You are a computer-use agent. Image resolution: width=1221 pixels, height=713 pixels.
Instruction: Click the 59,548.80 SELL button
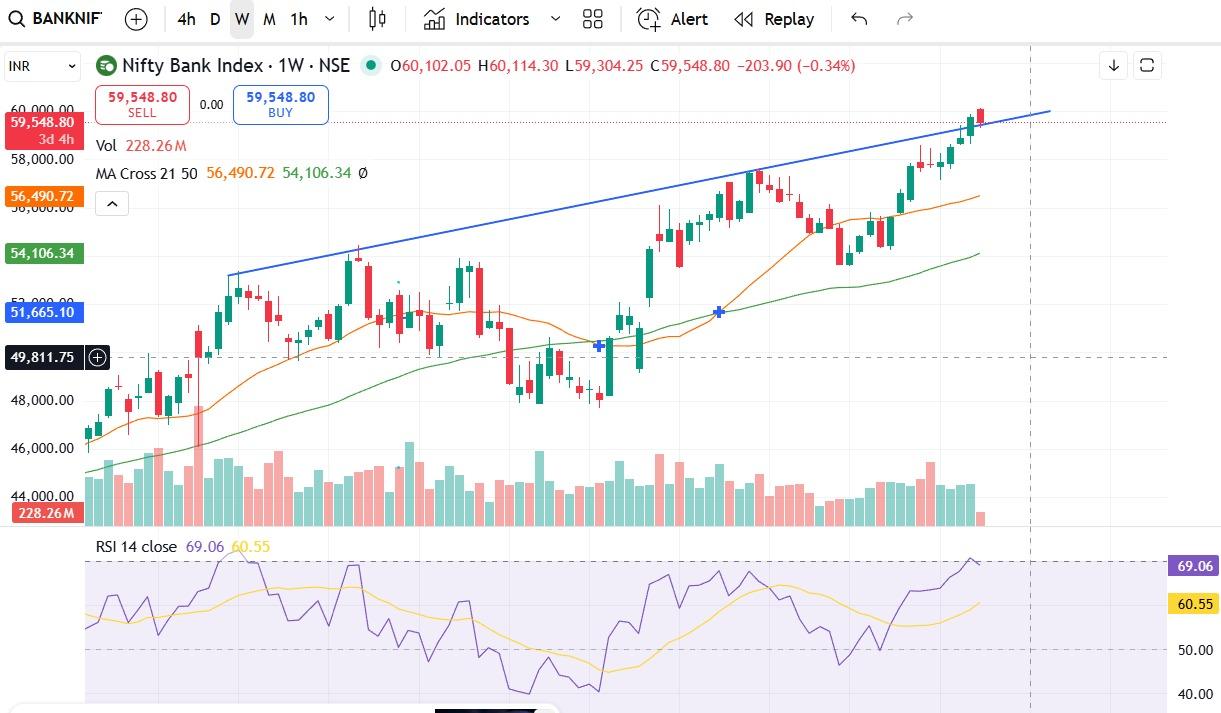coord(142,105)
